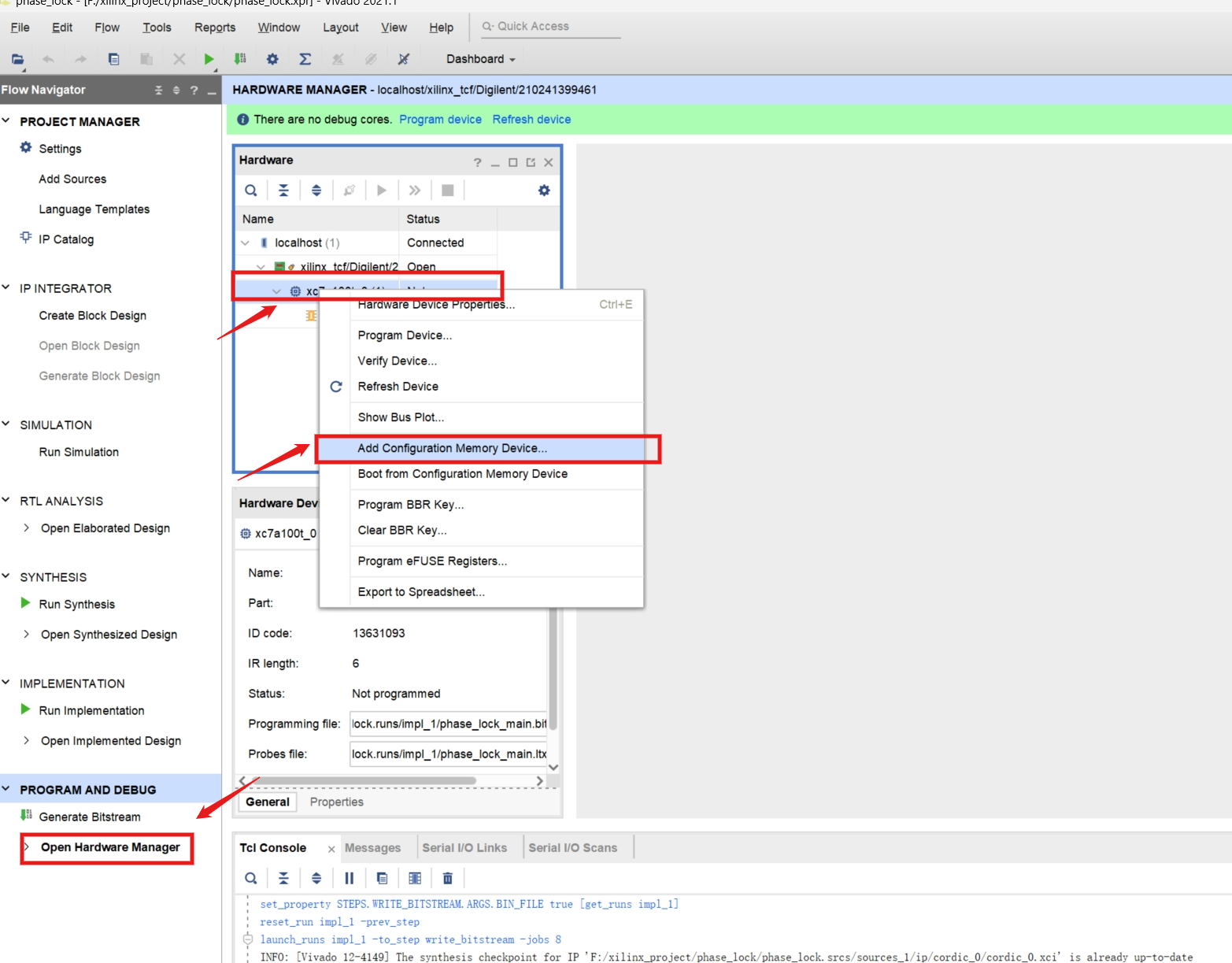Viewport: 1232px width, 963px height.
Task: Click horizontal scrollbar in Hardware Device Properties
Action: click(365, 781)
